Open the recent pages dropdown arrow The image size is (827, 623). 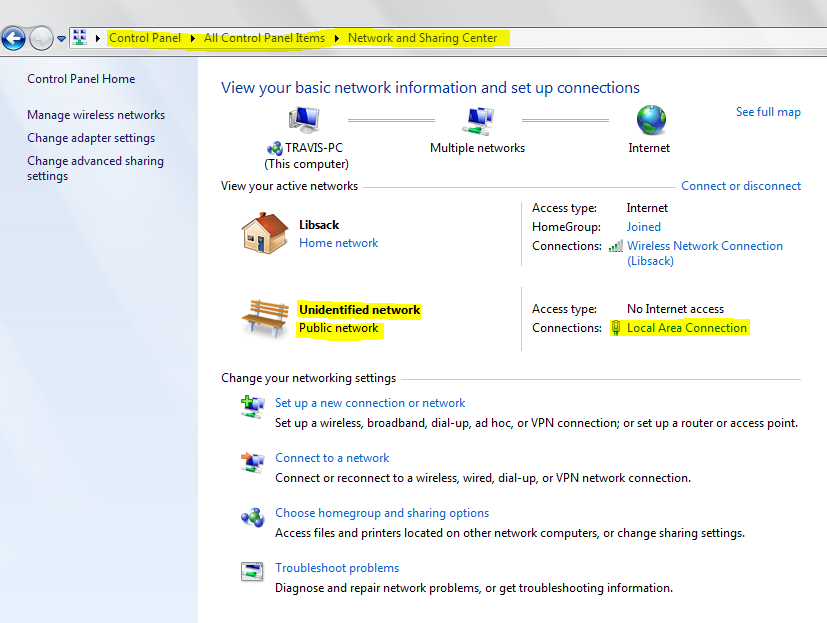click(61, 39)
